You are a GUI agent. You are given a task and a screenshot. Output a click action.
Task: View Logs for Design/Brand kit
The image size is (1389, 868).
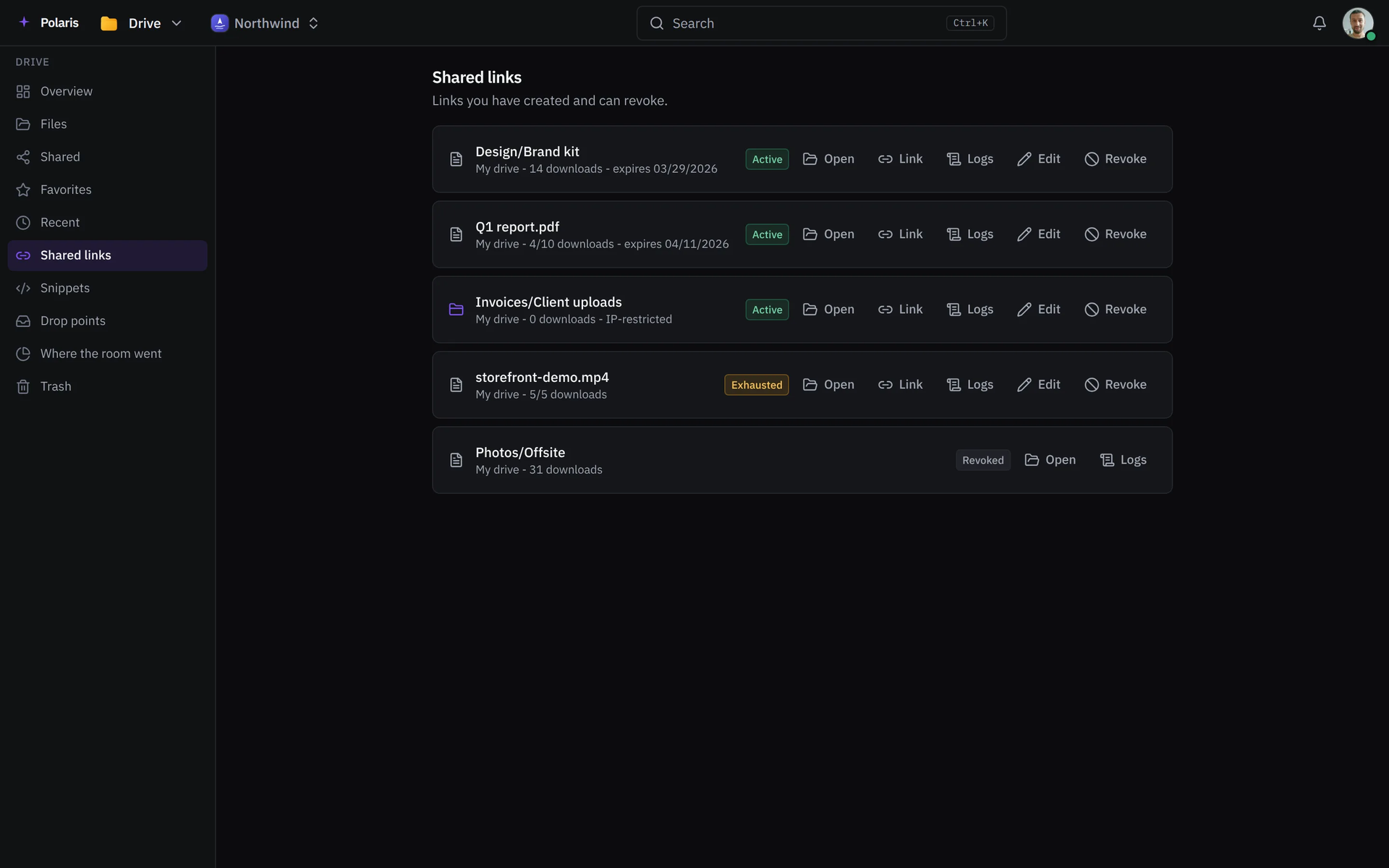click(969, 159)
